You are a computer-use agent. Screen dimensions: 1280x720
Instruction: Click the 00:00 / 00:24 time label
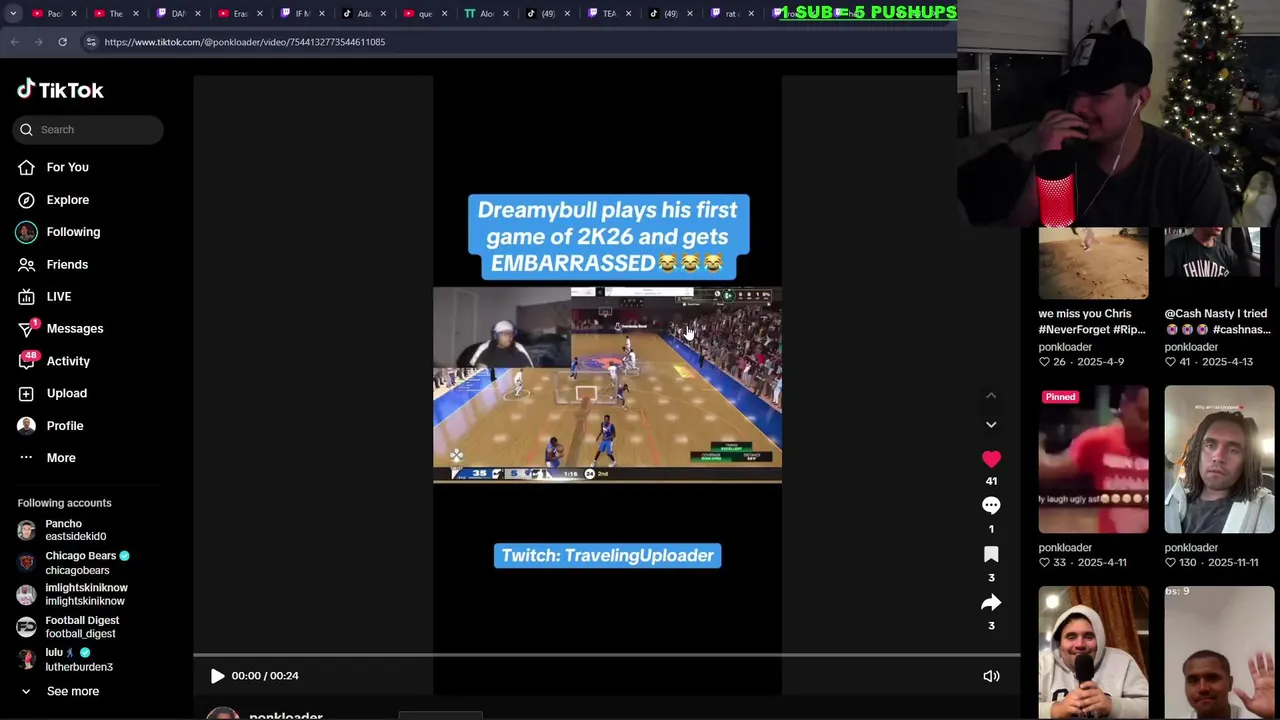point(265,676)
